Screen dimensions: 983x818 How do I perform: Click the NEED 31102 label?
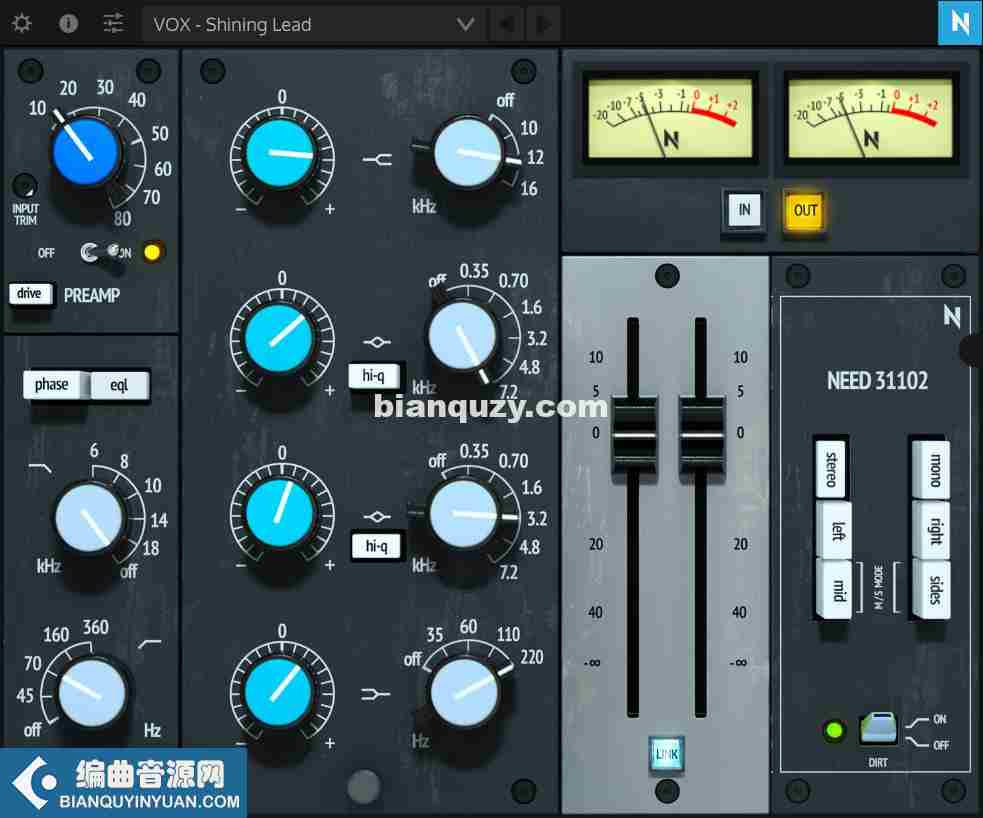(877, 380)
